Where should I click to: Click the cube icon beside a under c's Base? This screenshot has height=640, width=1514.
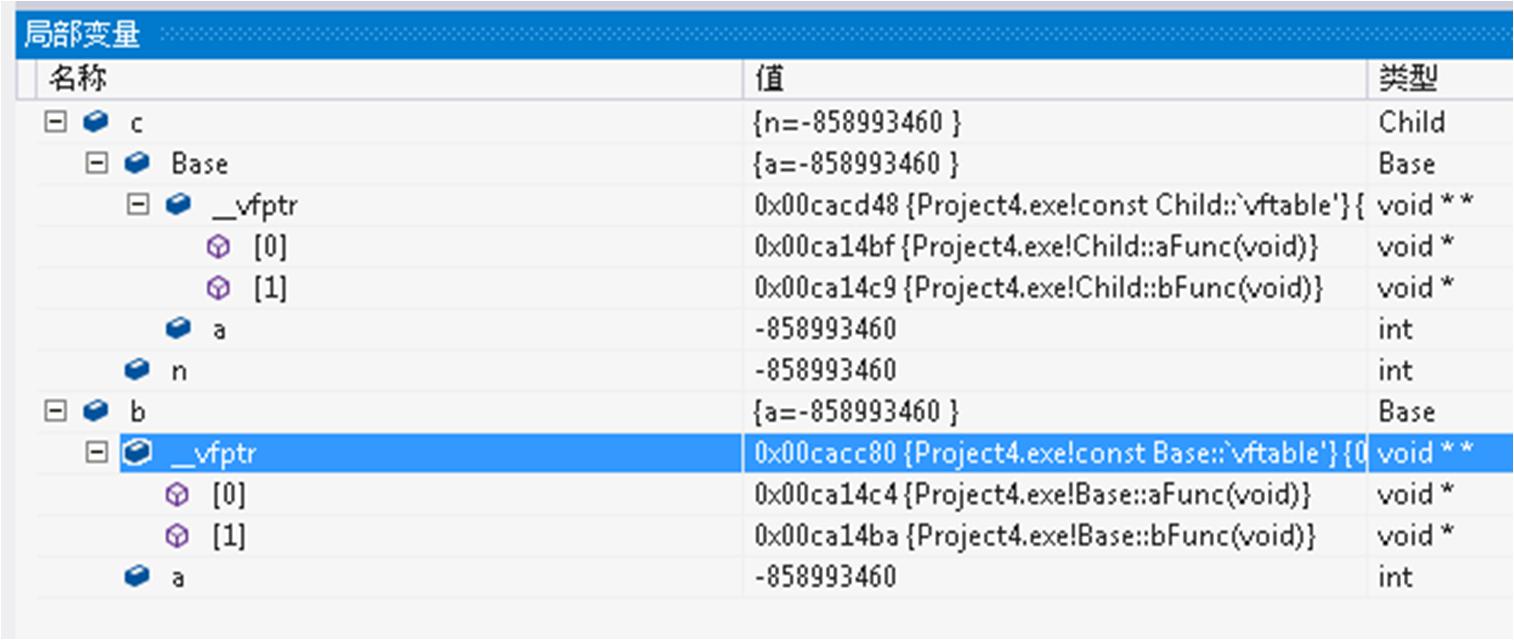point(178,328)
